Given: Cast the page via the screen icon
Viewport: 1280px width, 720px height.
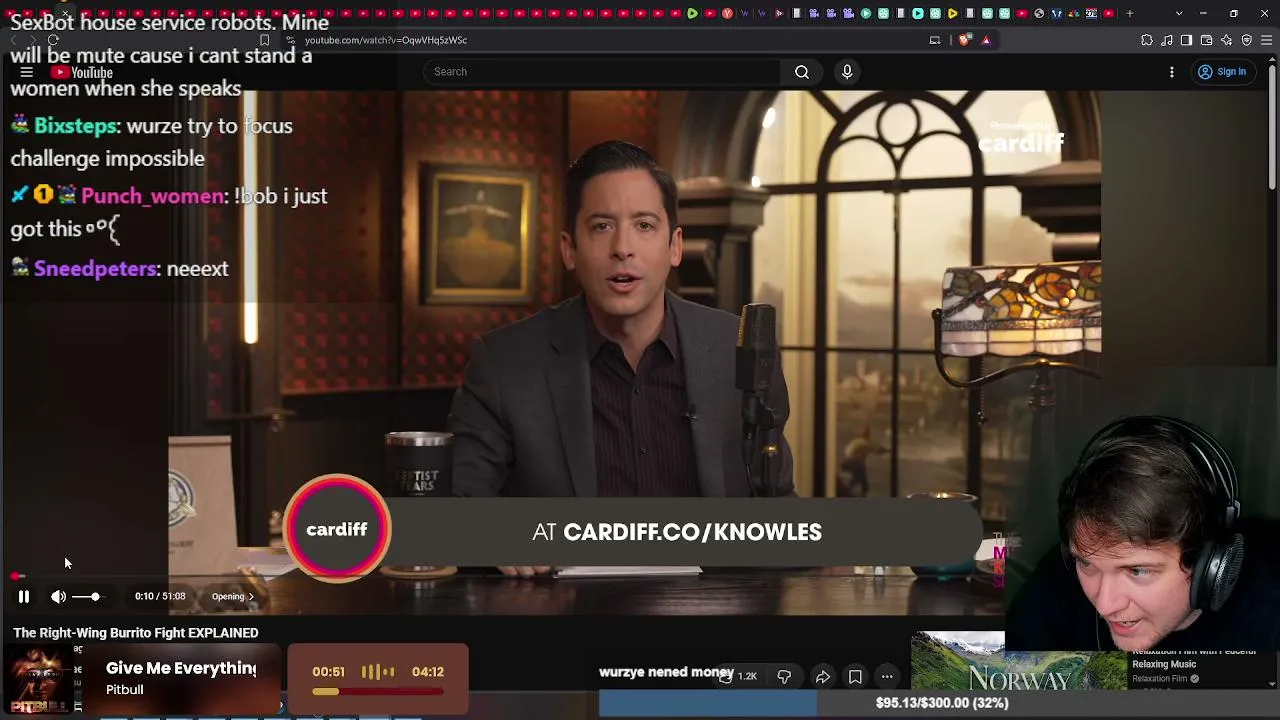Looking at the screenshot, I should coord(935,40).
